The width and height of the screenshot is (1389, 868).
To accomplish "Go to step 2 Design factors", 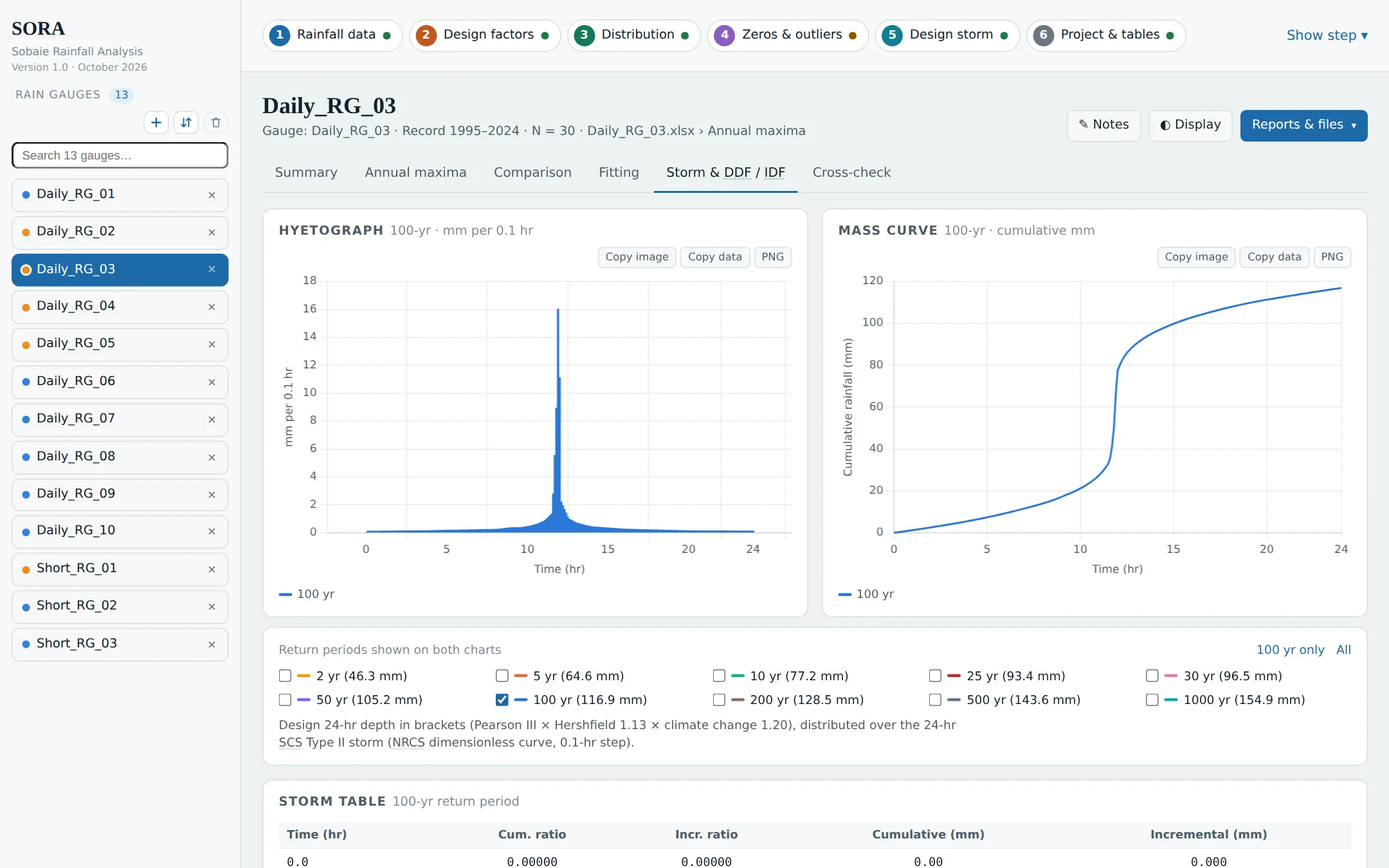I will pyautogui.click(x=485, y=35).
